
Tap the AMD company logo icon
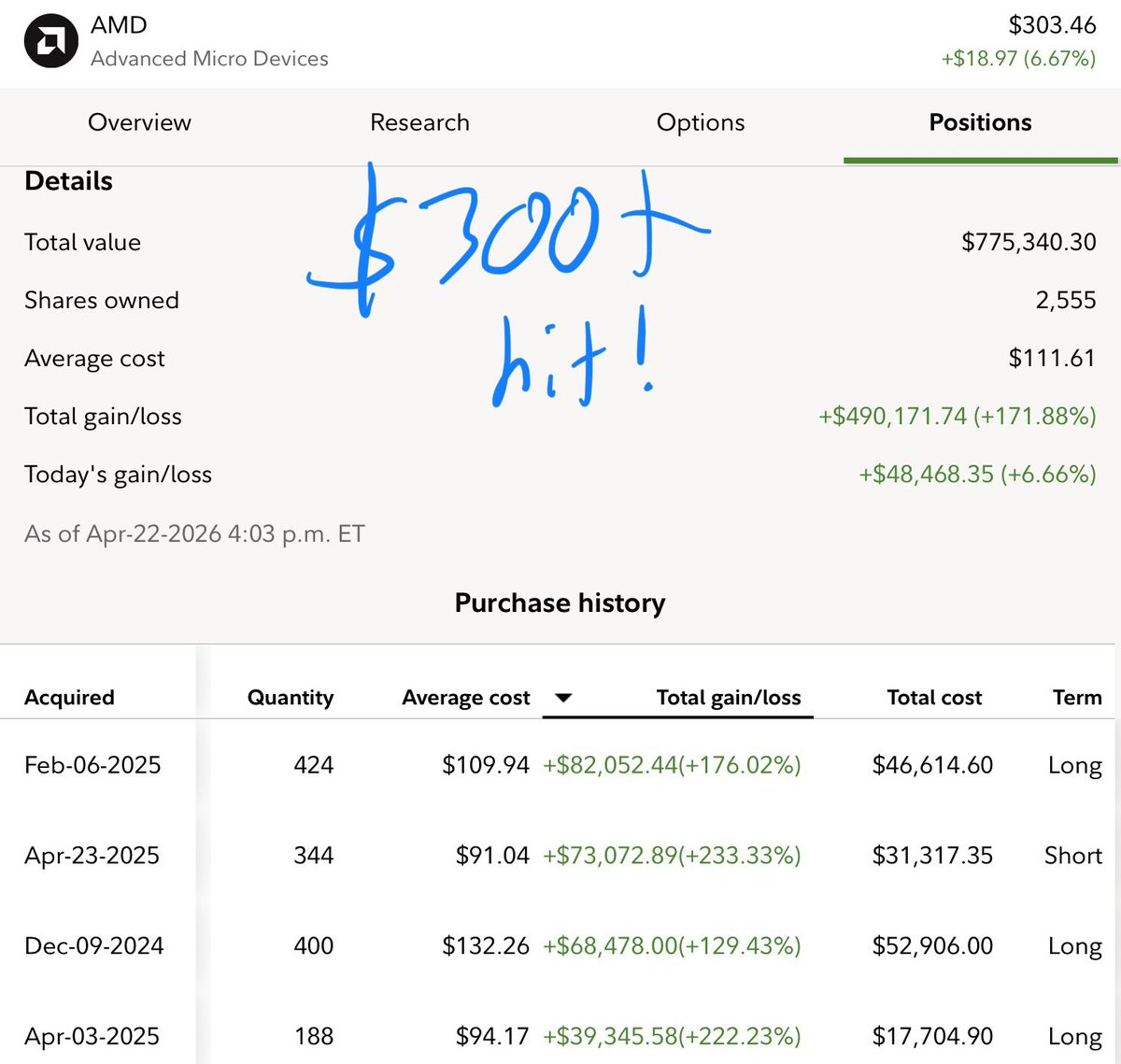pos(50,41)
